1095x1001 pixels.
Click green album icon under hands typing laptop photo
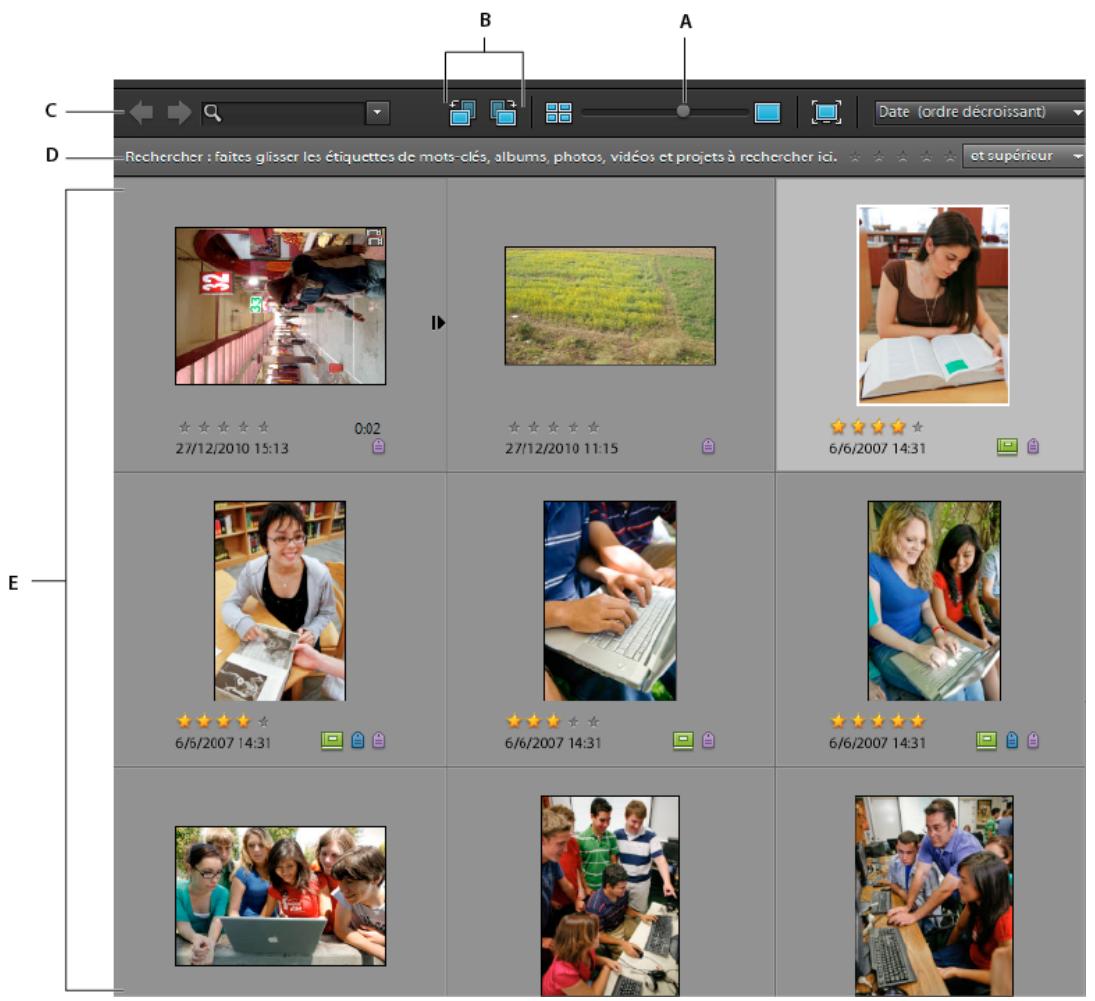click(x=683, y=740)
